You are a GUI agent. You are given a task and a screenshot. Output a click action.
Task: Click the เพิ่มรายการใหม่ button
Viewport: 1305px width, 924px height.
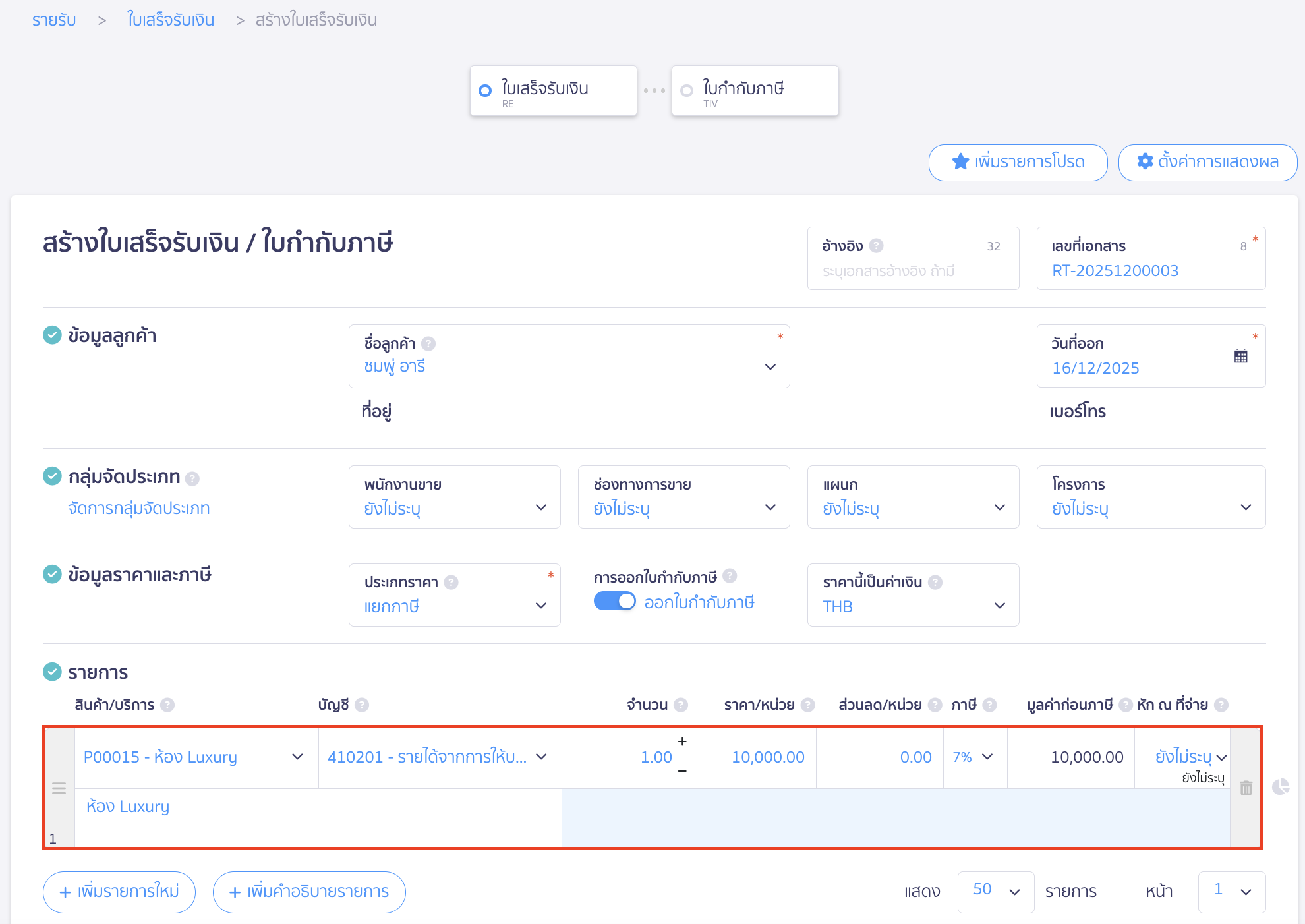click(x=119, y=892)
